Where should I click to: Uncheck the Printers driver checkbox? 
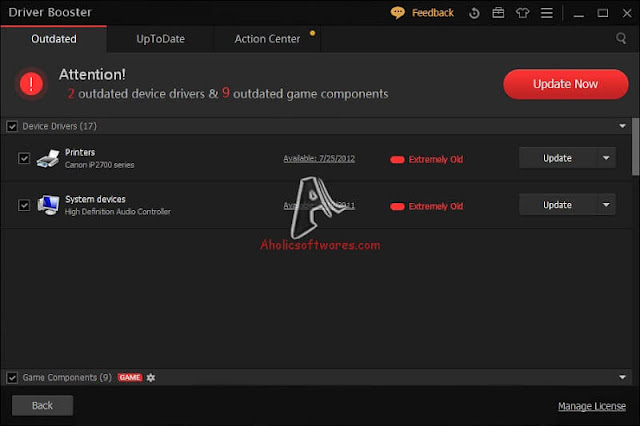click(24, 158)
